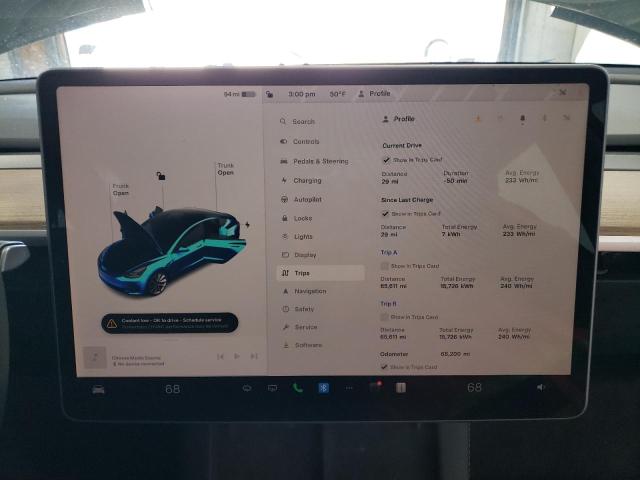The image size is (640, 480).
Task: Tap the padlock icon beside Locks
Action: point(284,218)
